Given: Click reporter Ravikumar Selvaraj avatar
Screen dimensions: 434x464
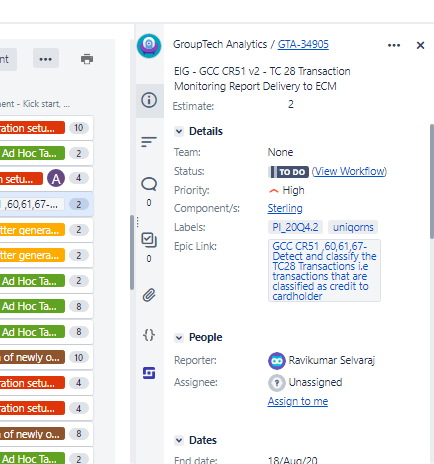Looking at the screenshot, I should pos(277,361).
